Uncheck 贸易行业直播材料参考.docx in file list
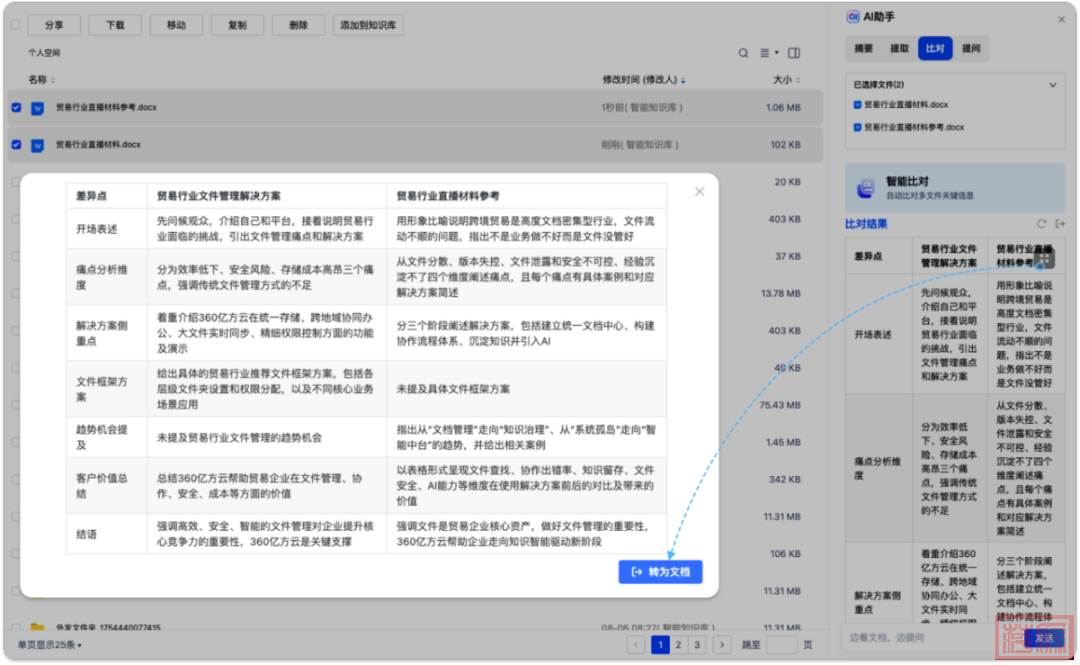Screen dimensions: 1080x665 (16, 108)
